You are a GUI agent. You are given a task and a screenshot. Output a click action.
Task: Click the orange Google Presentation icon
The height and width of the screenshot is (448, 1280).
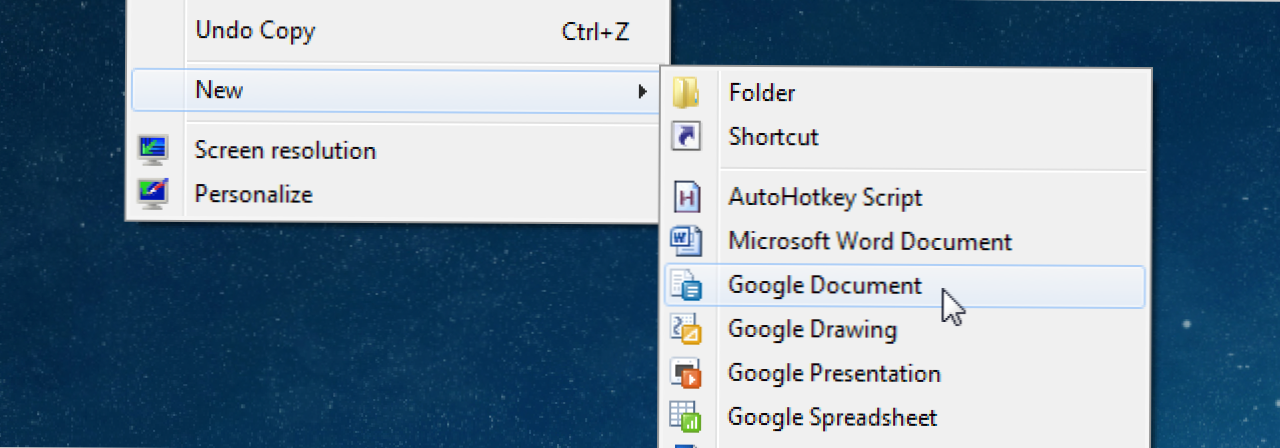click(x=686, y=373)
